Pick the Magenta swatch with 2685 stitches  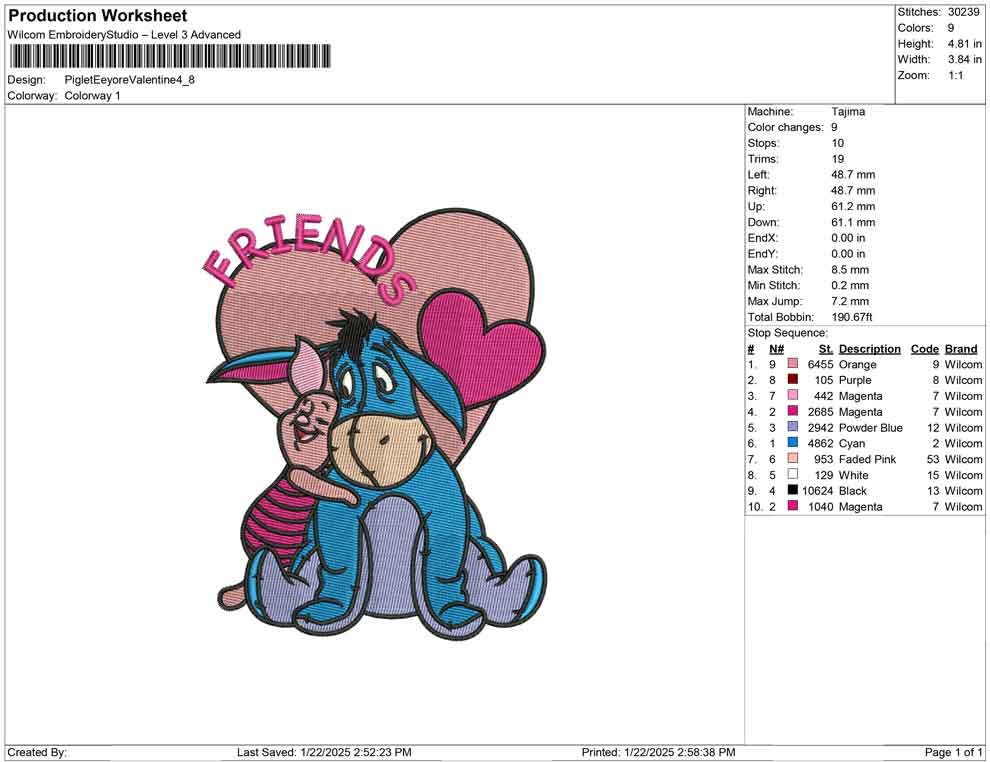coord(792,411)
